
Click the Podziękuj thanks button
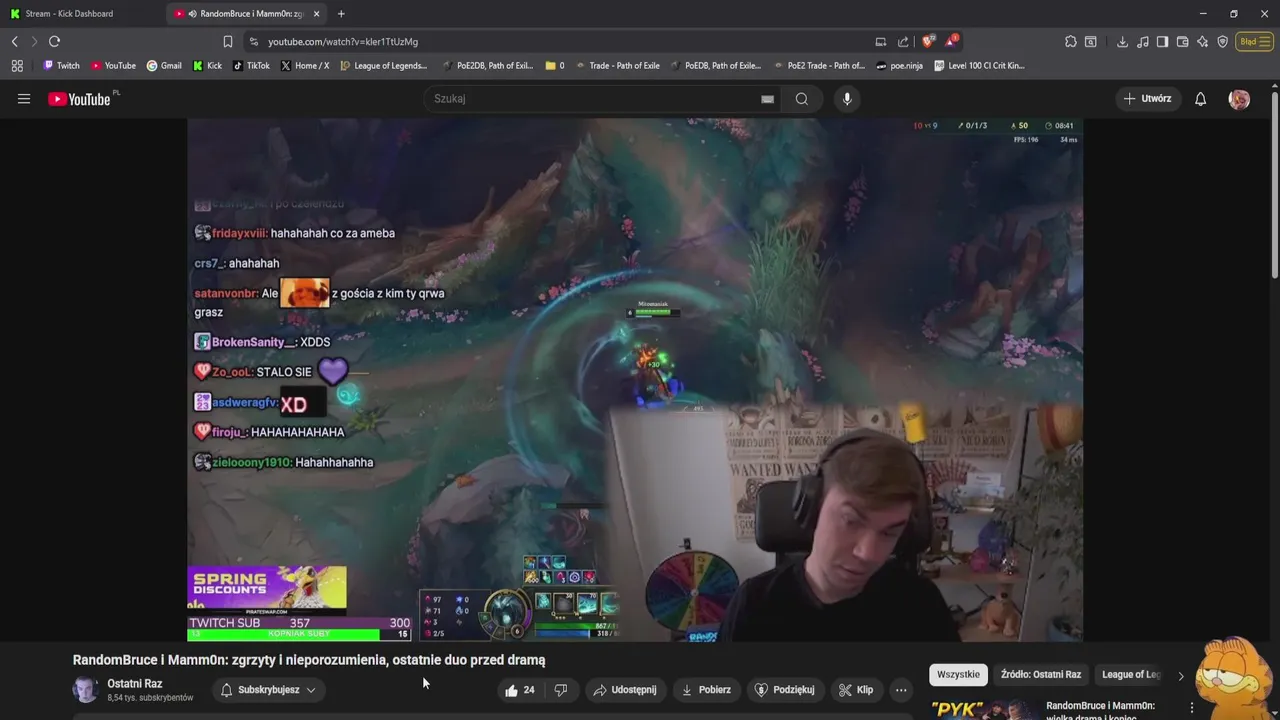785,690
